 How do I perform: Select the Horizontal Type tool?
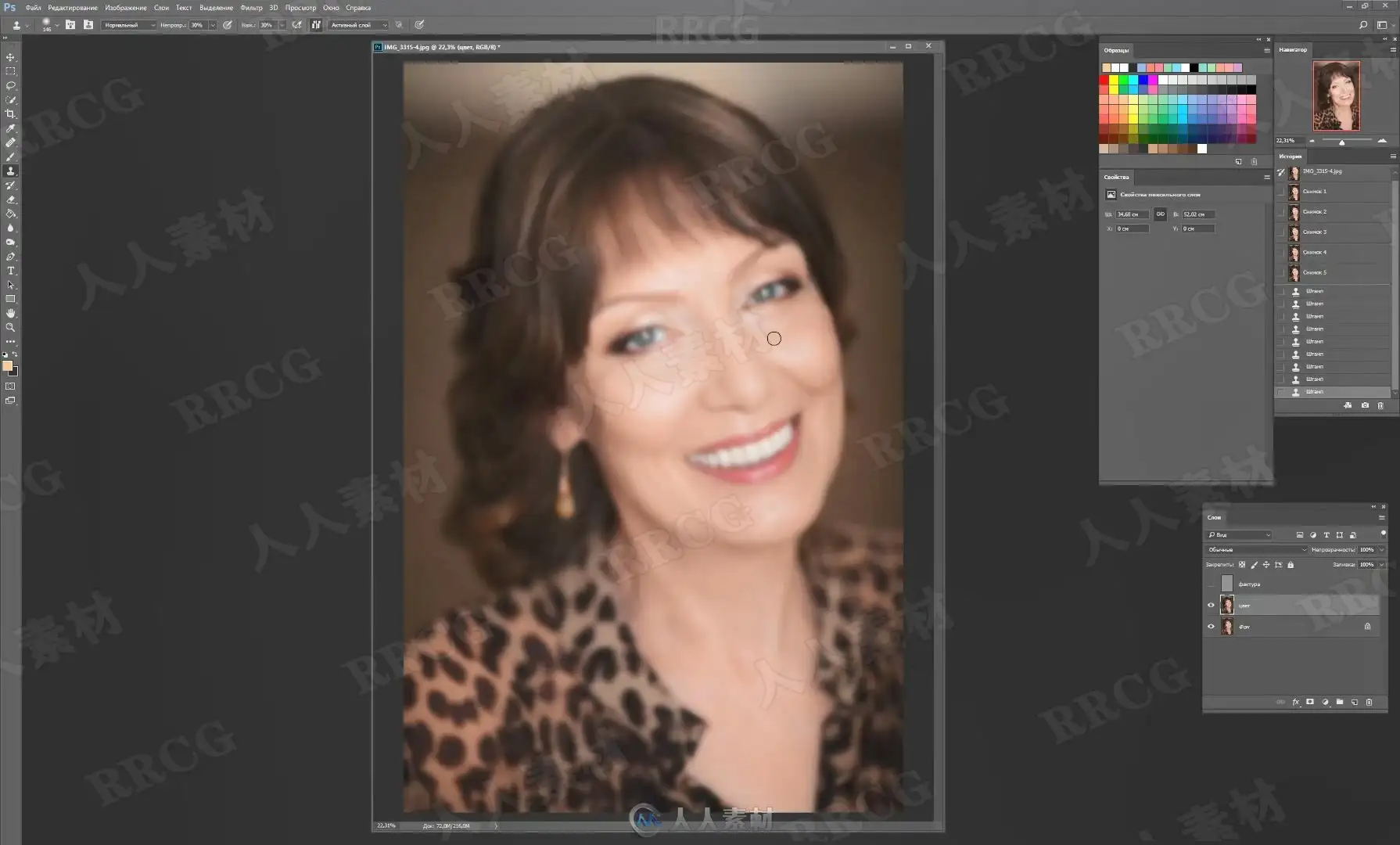click(x=10, y=271)
